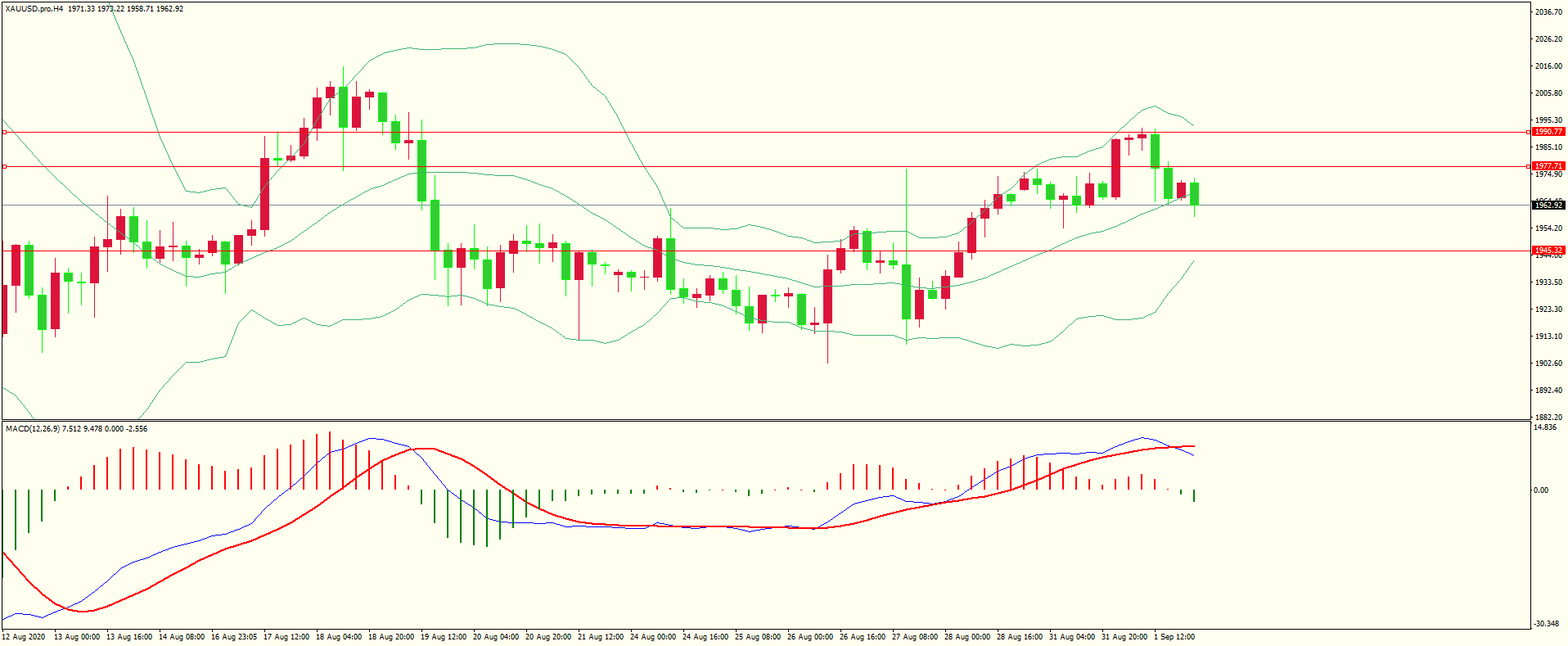Click the red 1945.32 price level tag
The height and width of the screenshot is (646, 1568).
point(1548,251)
